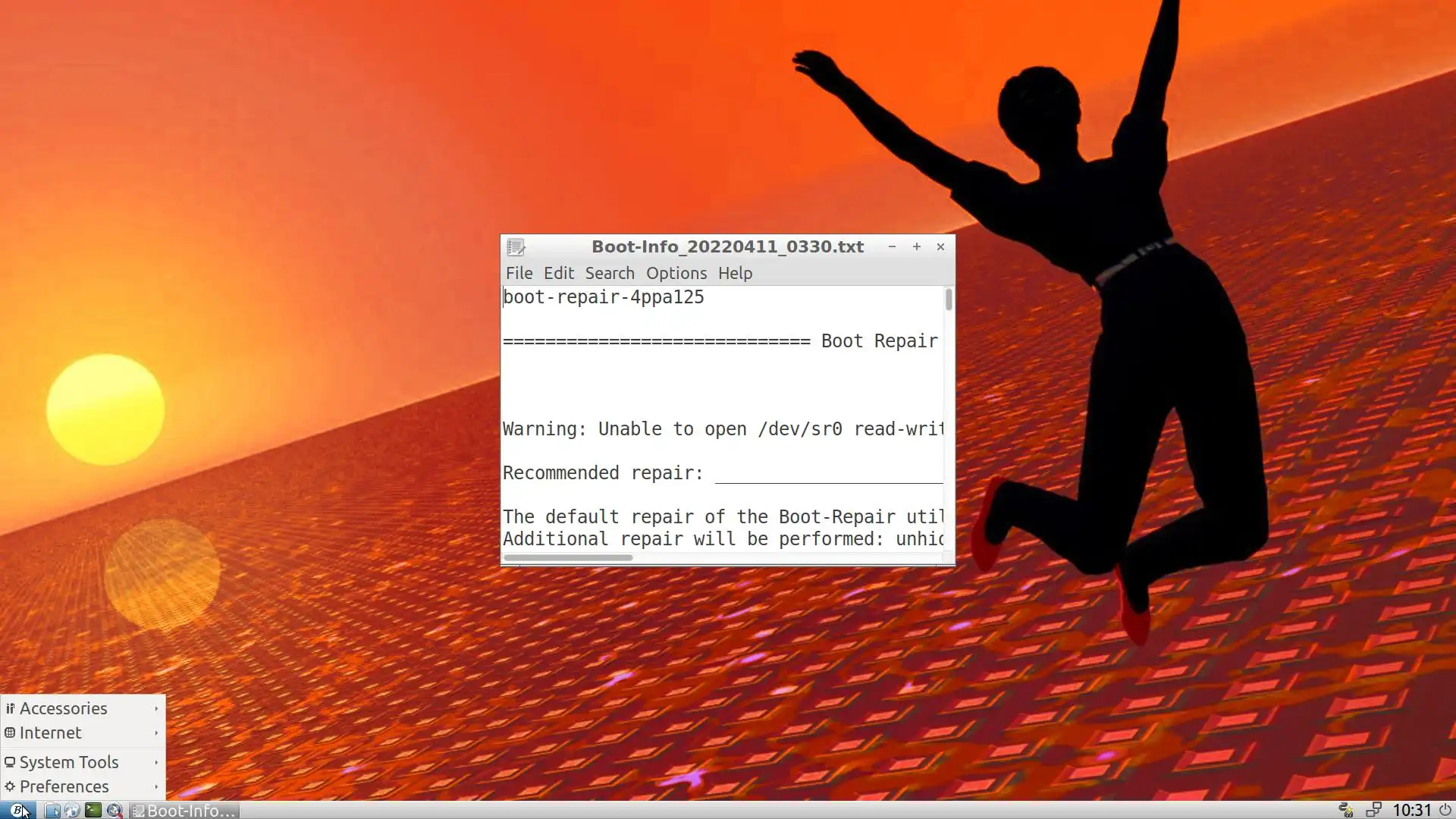Open the File menu
The width and height of the screenshot is (1456, 819).
pyautogui.click(x=519, y=273)
